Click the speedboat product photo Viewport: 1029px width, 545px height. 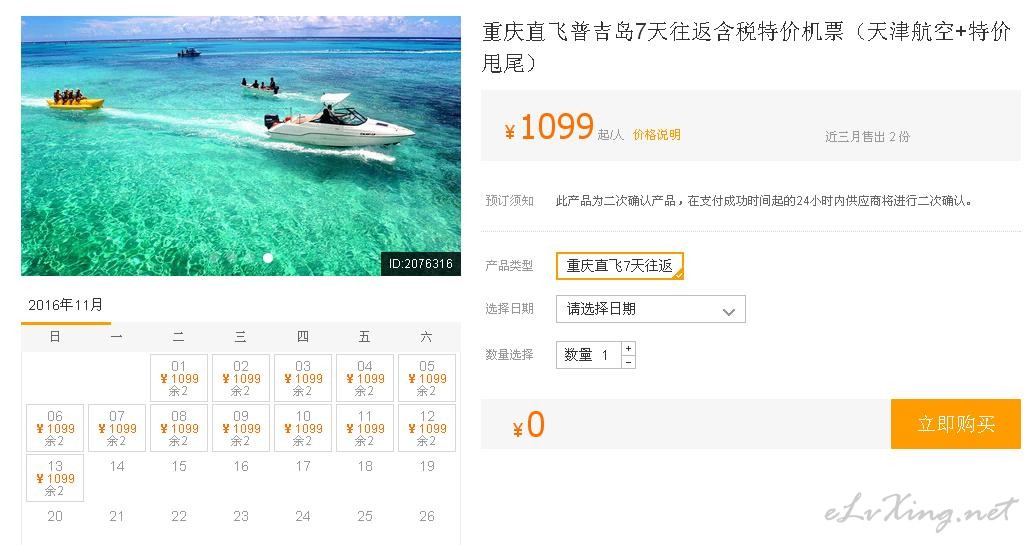[241, 146]
